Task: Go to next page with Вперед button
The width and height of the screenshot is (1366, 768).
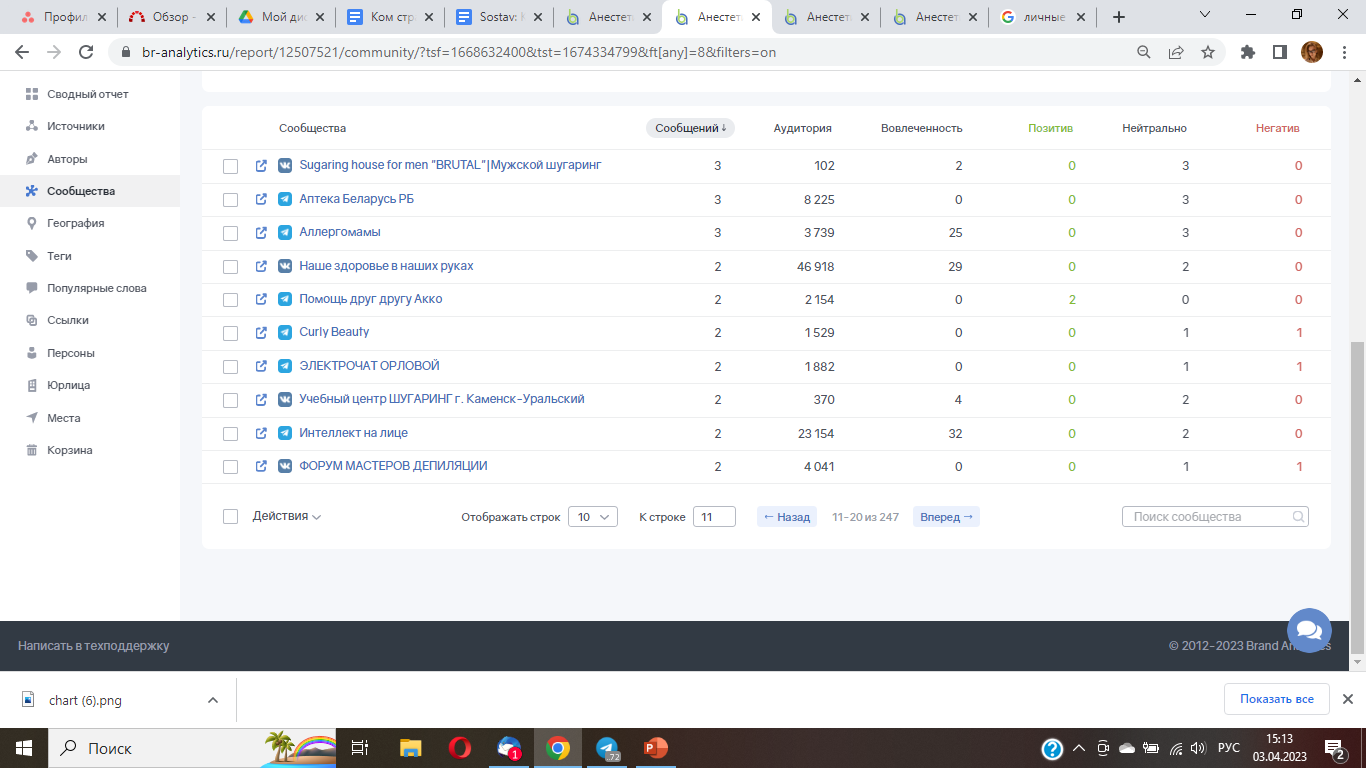Action: click(945, 517)
